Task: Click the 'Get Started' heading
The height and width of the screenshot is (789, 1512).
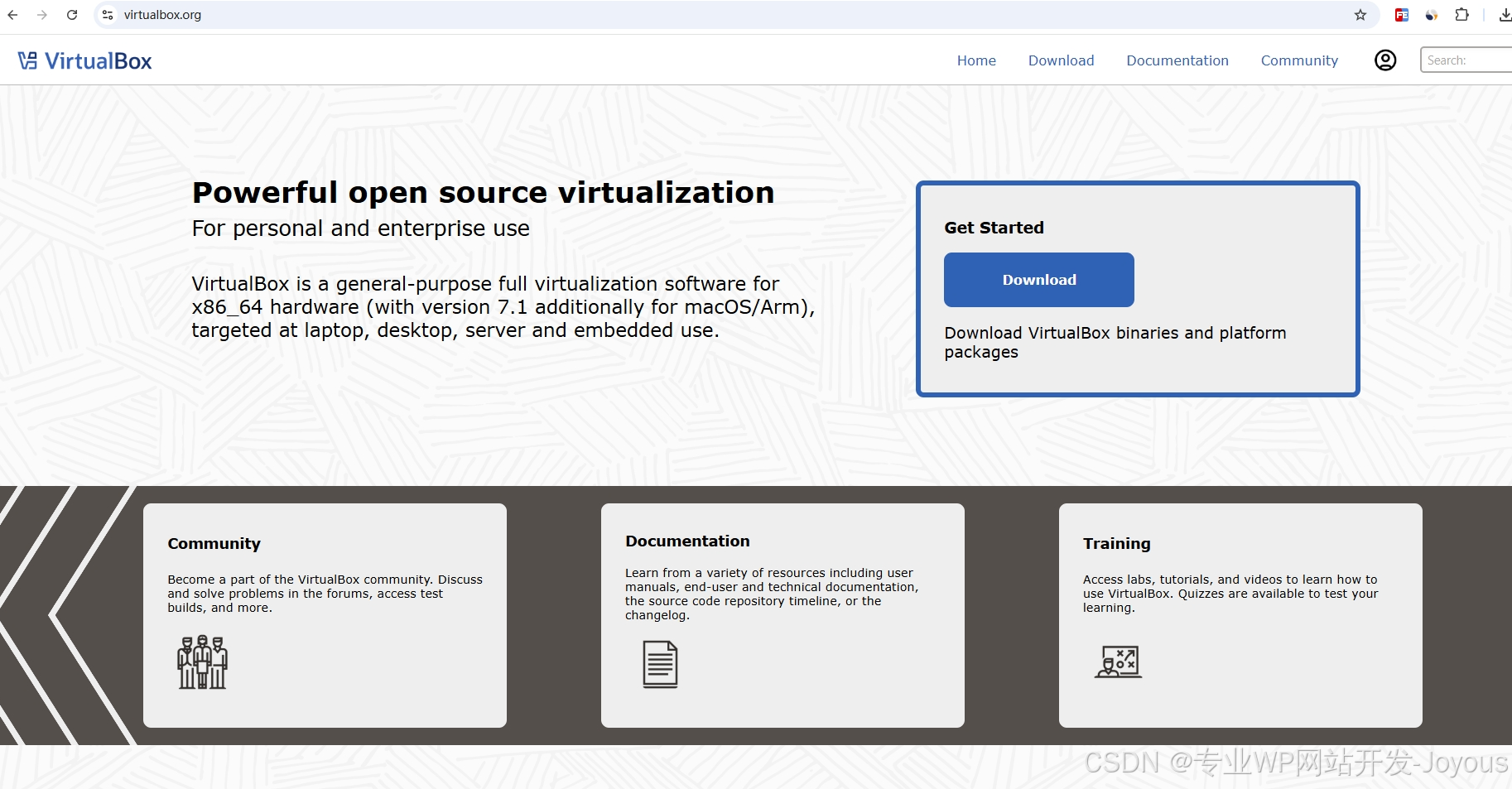Action: tap(994, 228)
